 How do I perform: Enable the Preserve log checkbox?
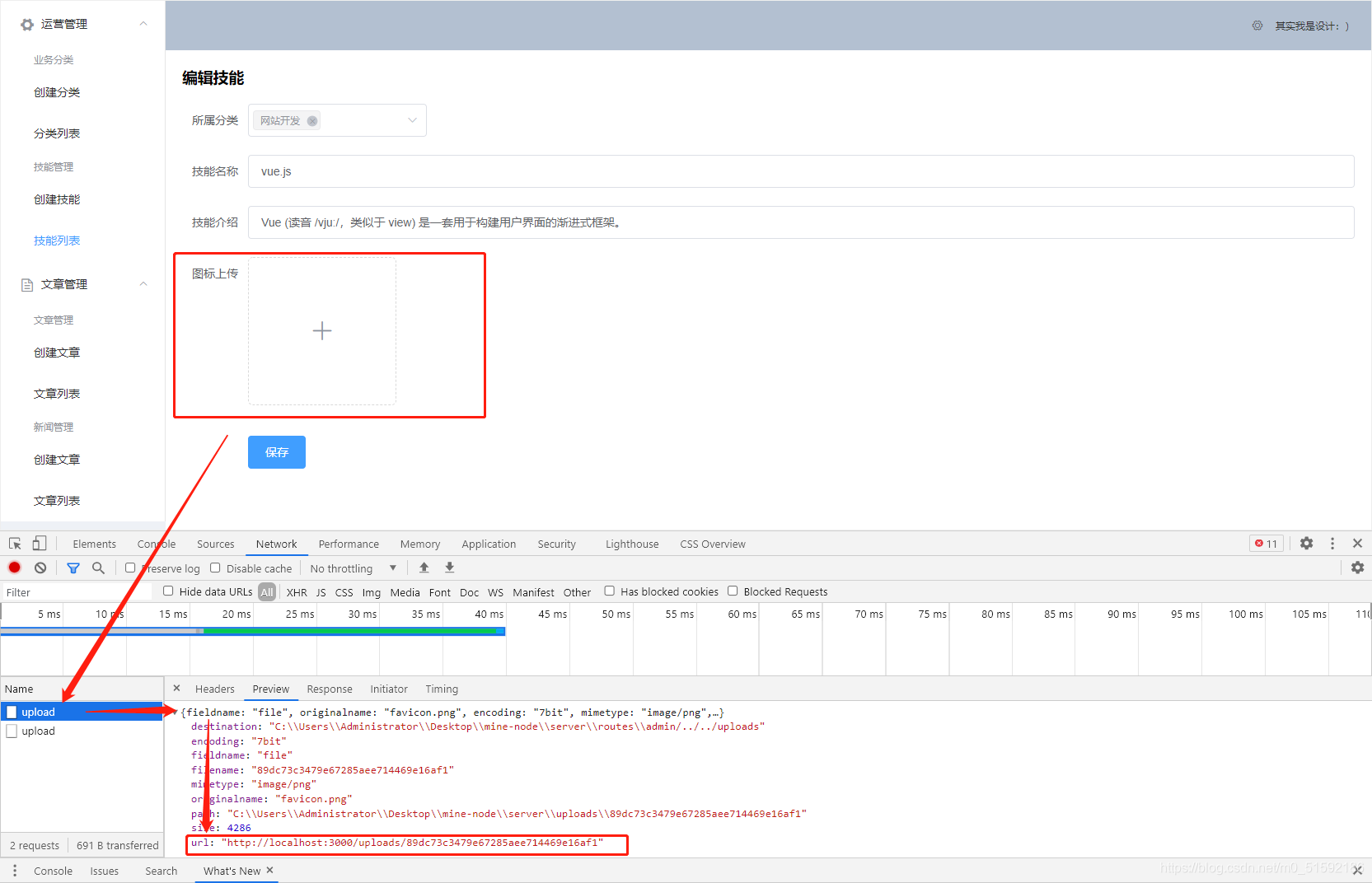pyautogui.click(x=130, y=568)
